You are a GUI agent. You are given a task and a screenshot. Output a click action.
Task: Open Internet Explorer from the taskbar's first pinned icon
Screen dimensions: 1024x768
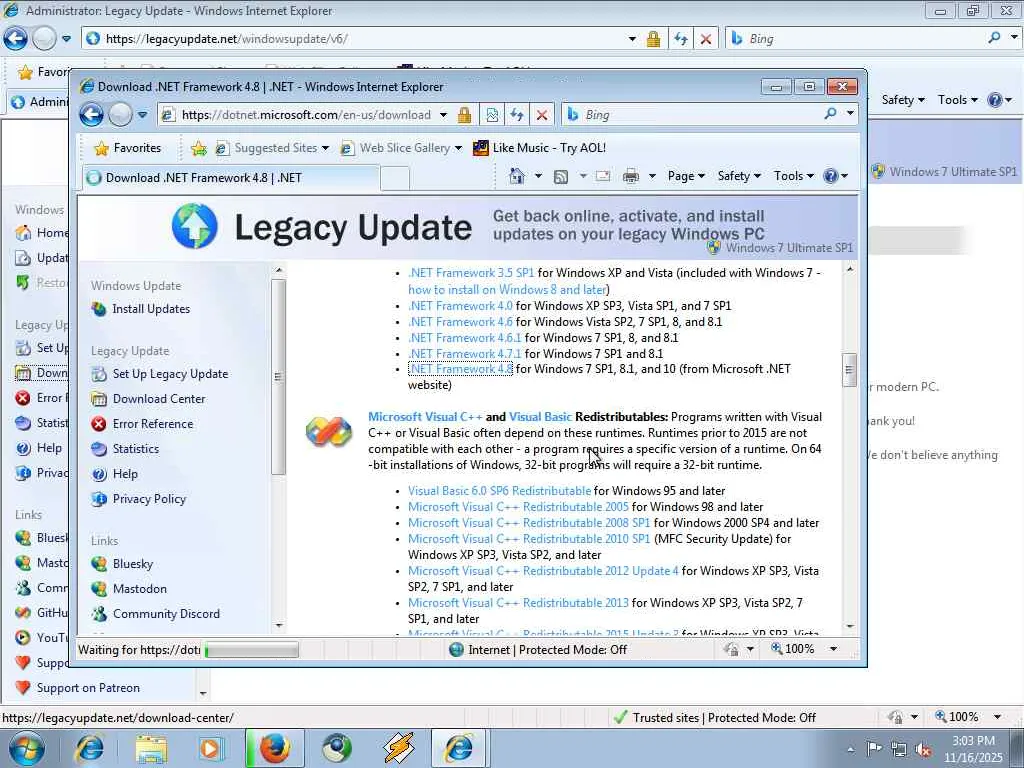89,748
